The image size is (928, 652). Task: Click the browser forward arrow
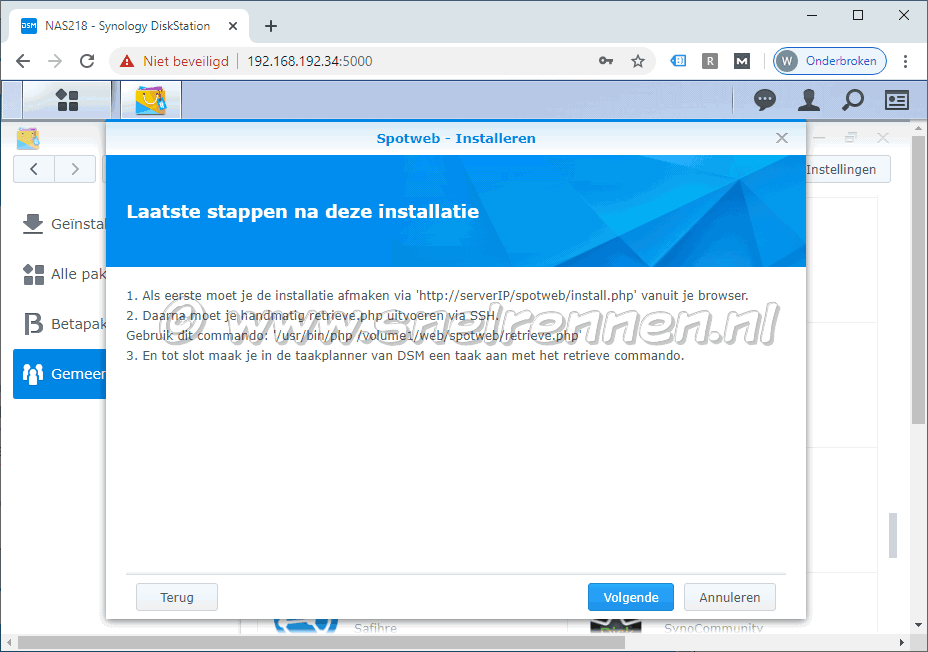click(55, 61)
